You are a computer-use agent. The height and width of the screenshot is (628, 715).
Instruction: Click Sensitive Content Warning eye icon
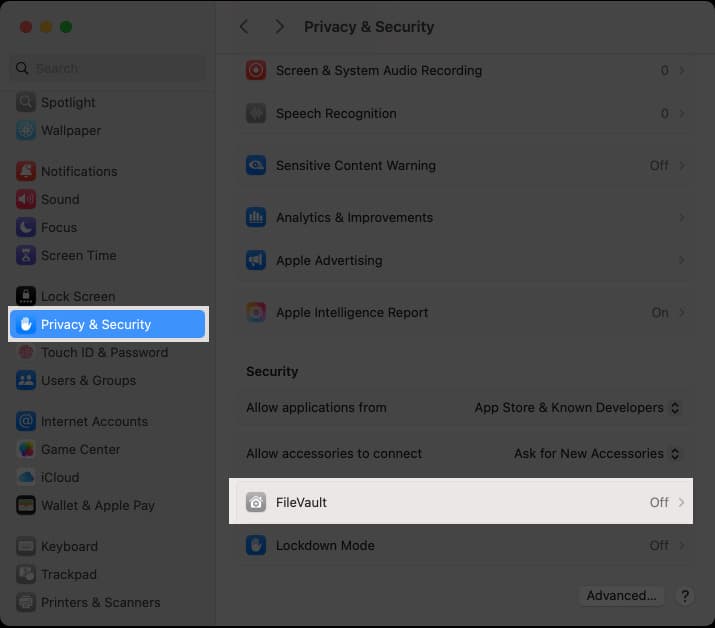point(256,165)
